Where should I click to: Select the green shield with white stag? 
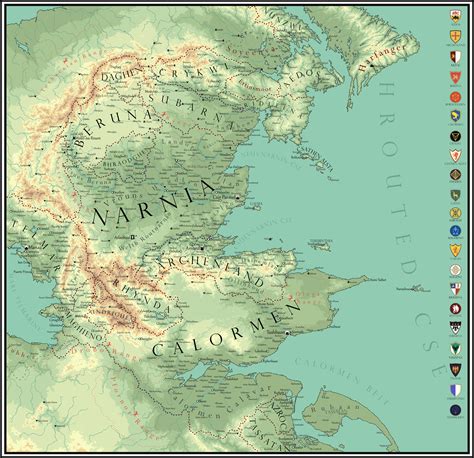click(x=455, y=195)
